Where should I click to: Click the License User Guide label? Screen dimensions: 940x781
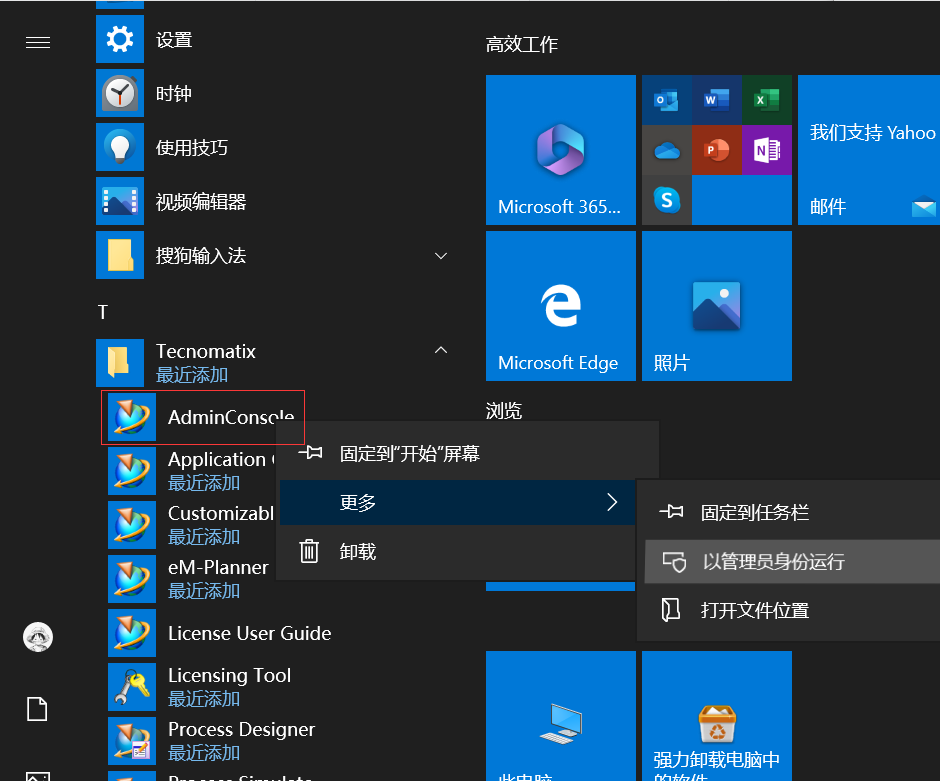(x=249, y=633)
